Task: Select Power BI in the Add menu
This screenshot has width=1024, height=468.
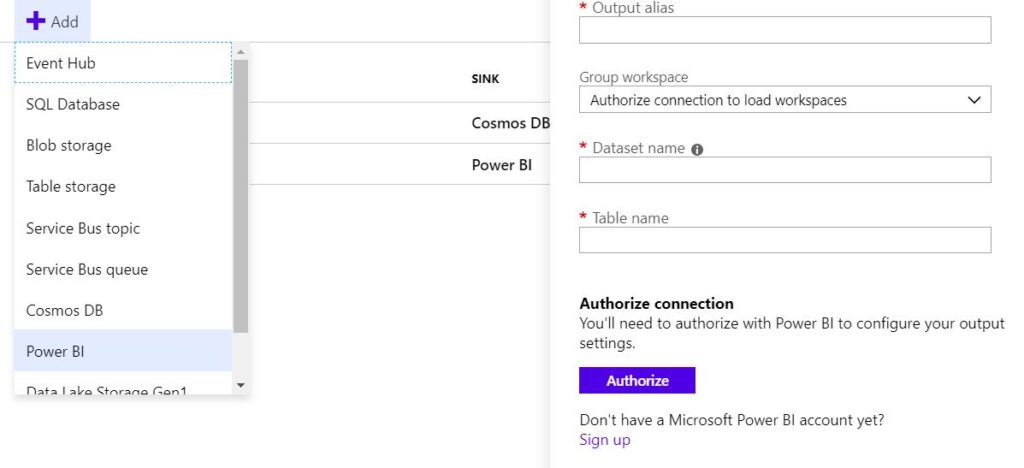Action: pos(123,352)
